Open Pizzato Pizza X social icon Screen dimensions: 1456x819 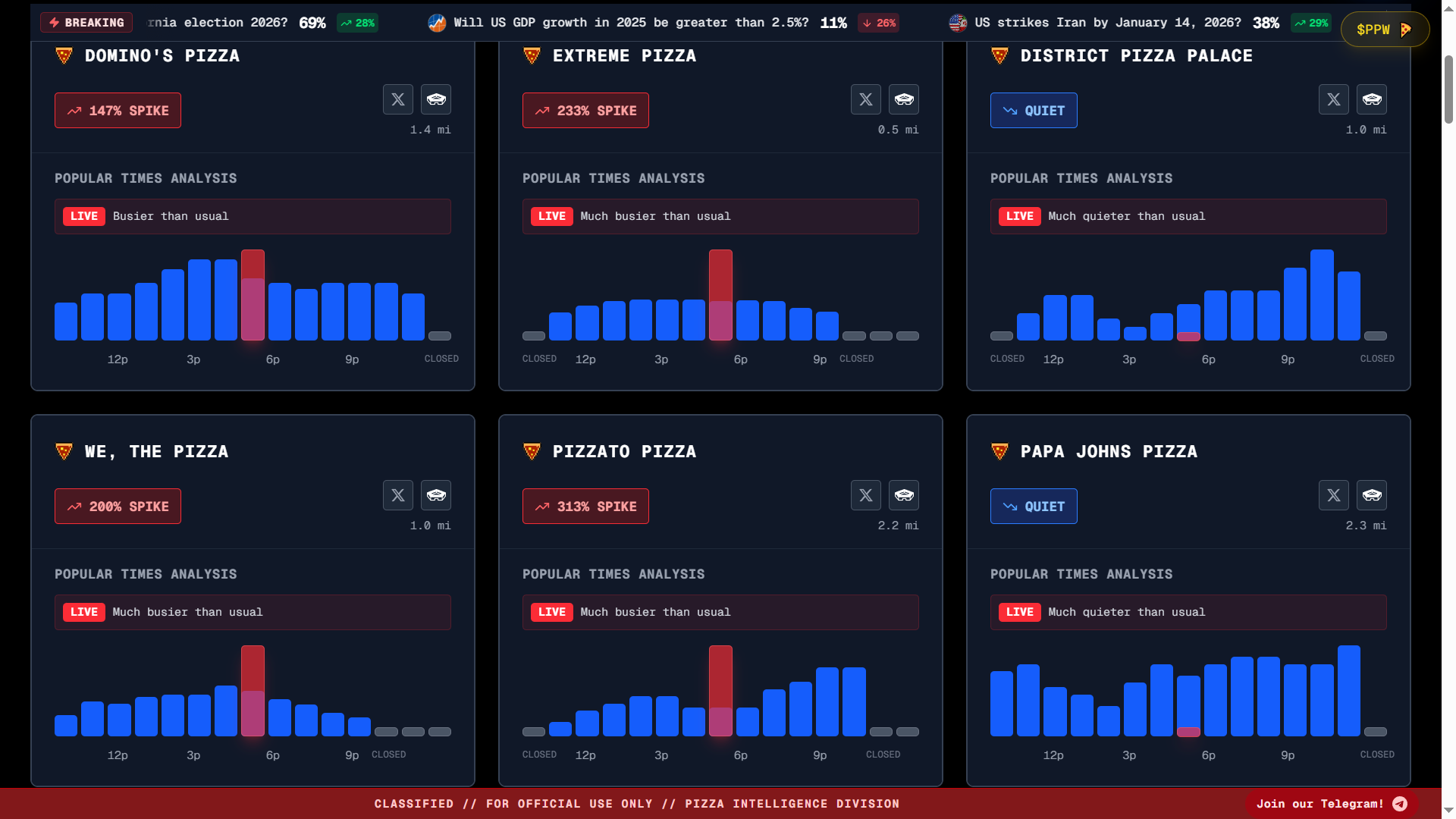tap(865, 495)
